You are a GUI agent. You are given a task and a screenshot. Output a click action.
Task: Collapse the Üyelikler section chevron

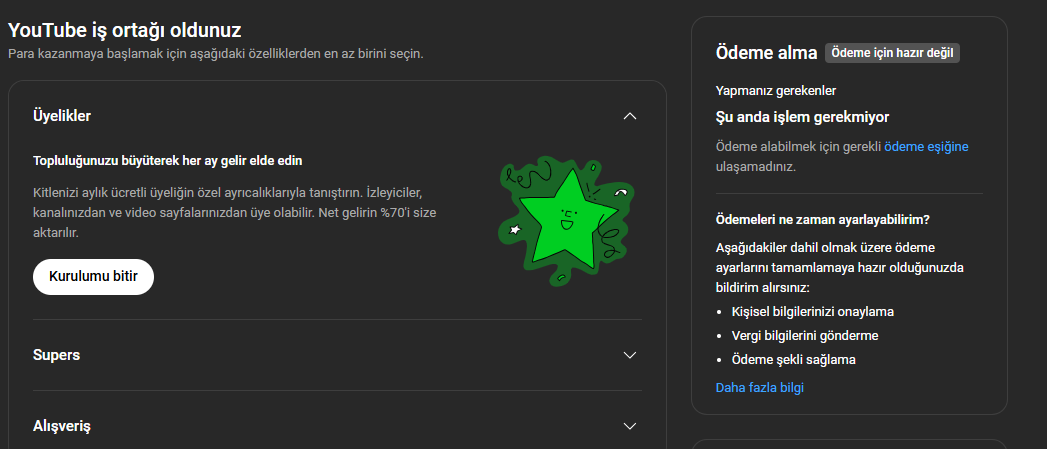pos(629,116)
